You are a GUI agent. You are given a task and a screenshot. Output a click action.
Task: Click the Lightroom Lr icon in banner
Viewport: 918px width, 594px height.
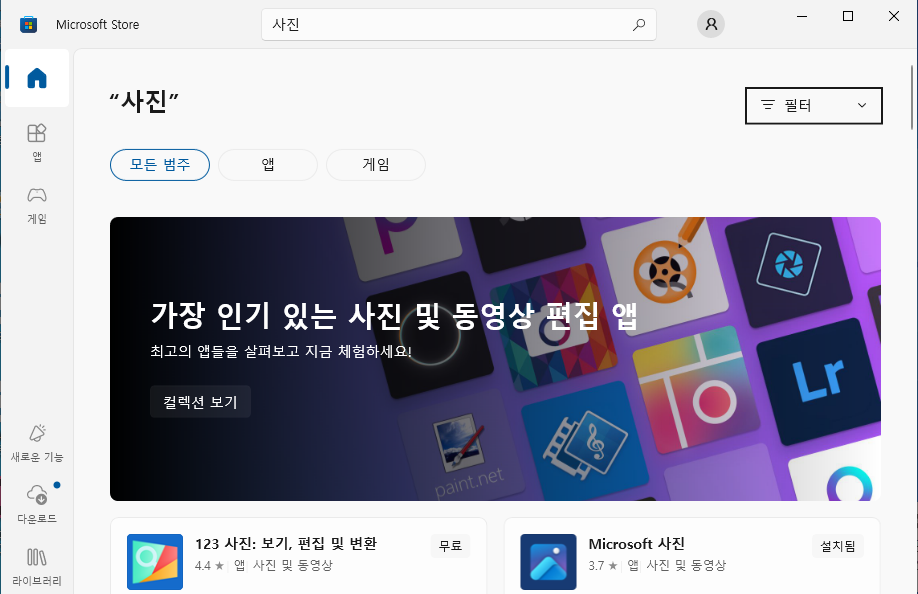pyautogui.click(x=820, y=379)
